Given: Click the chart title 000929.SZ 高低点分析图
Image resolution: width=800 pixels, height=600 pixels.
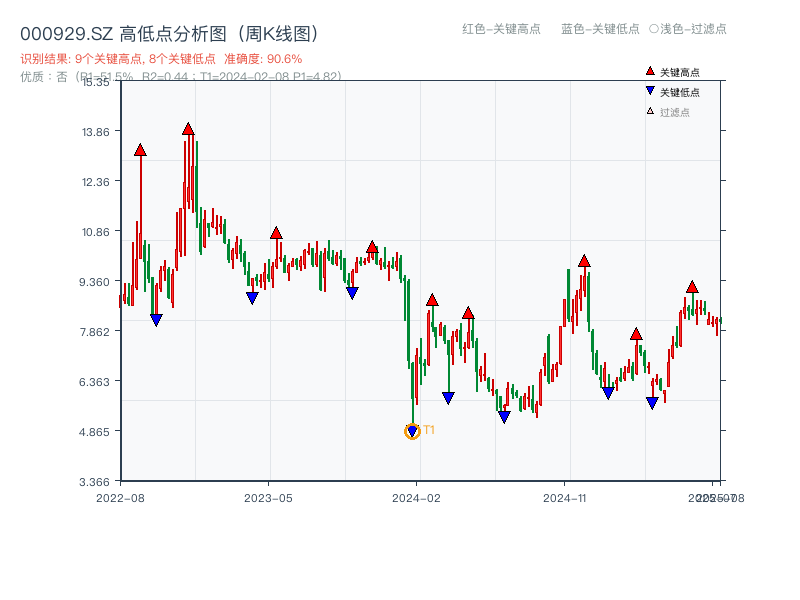Looking at the screenshot, I should tap(166, 31).
